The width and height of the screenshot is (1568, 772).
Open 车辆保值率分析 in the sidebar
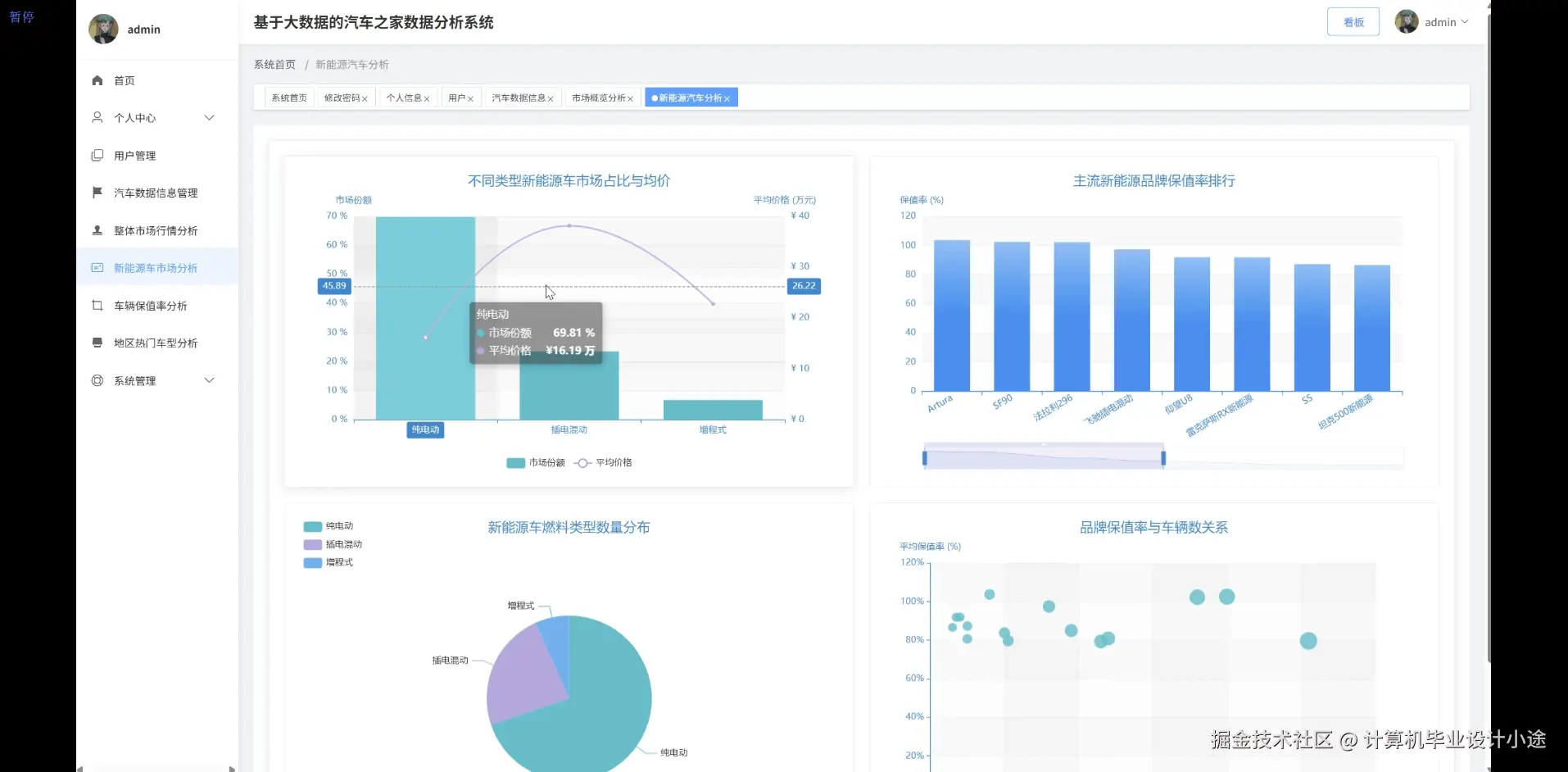pos(157,306)
